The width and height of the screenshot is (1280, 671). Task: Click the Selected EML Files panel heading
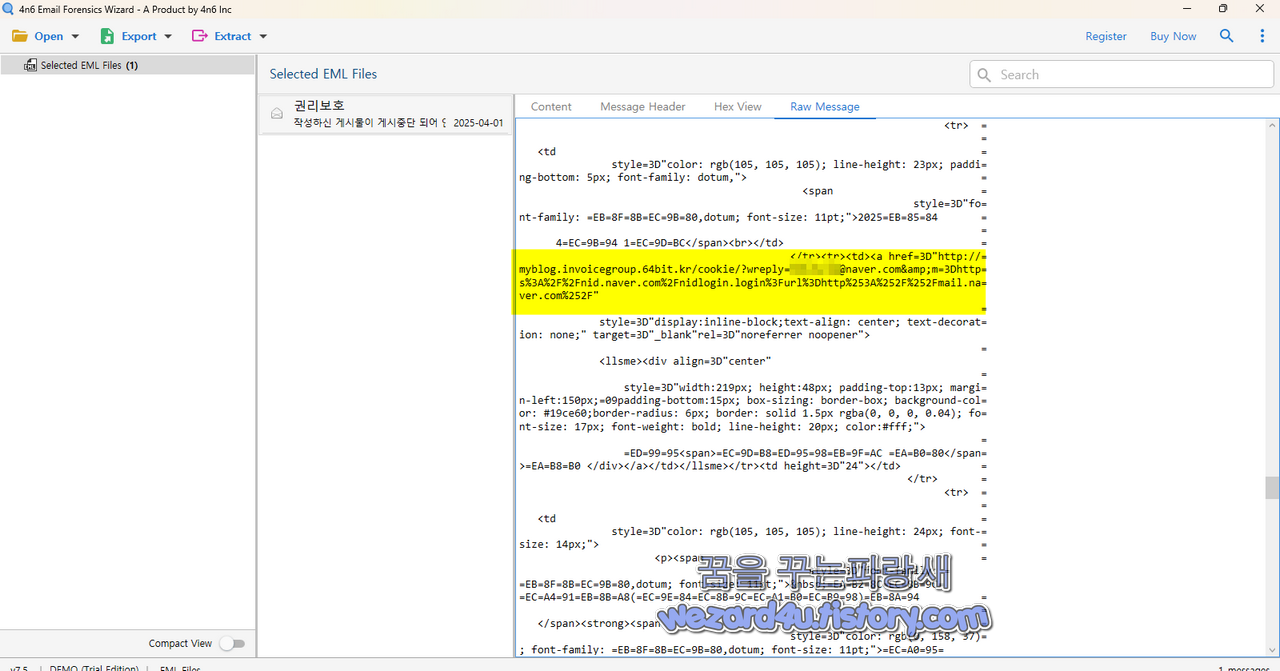pos(323,74)
